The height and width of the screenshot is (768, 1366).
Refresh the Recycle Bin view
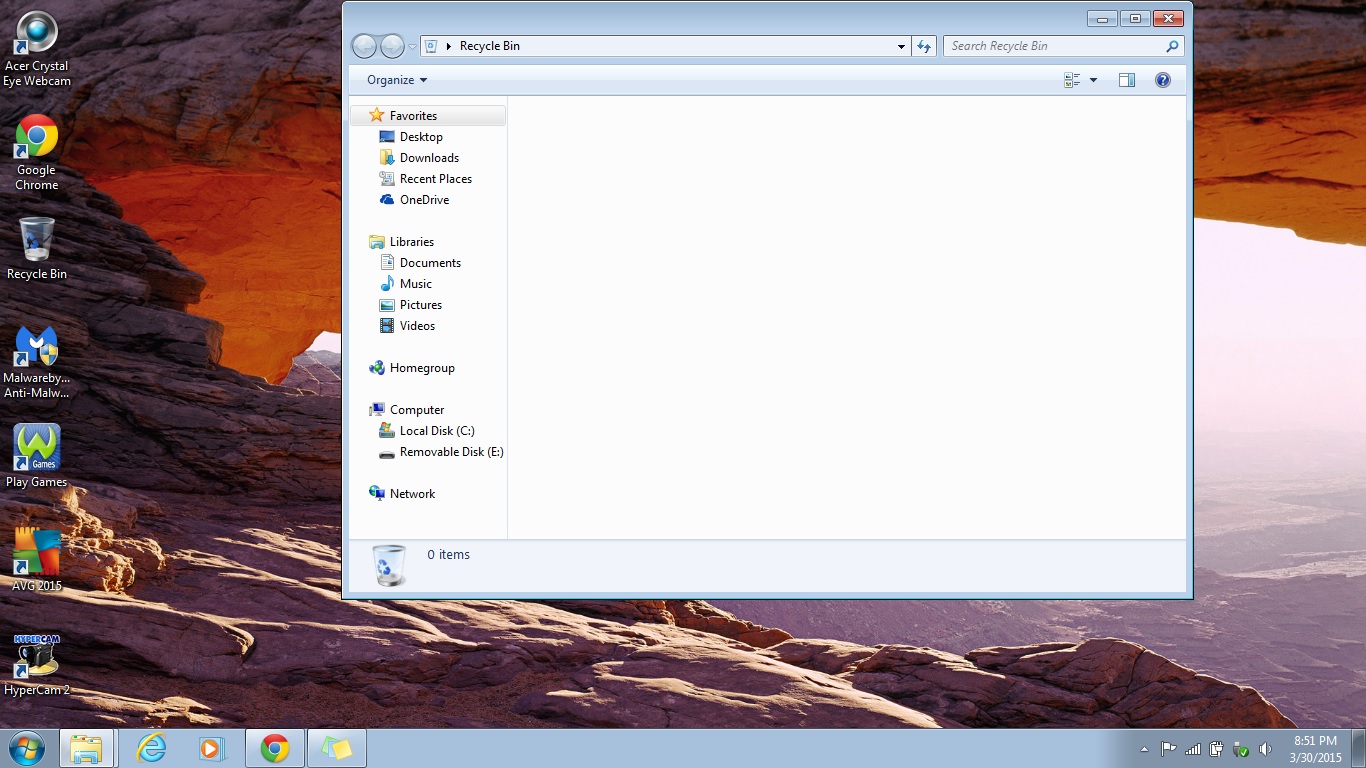point(924,46)
